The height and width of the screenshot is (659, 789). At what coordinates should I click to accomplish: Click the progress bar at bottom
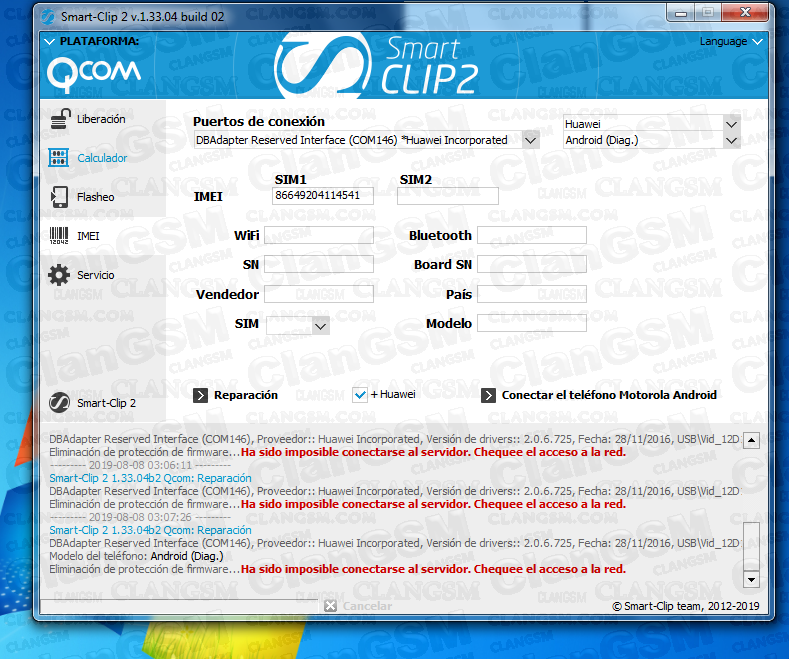click(x=179, y=606)
